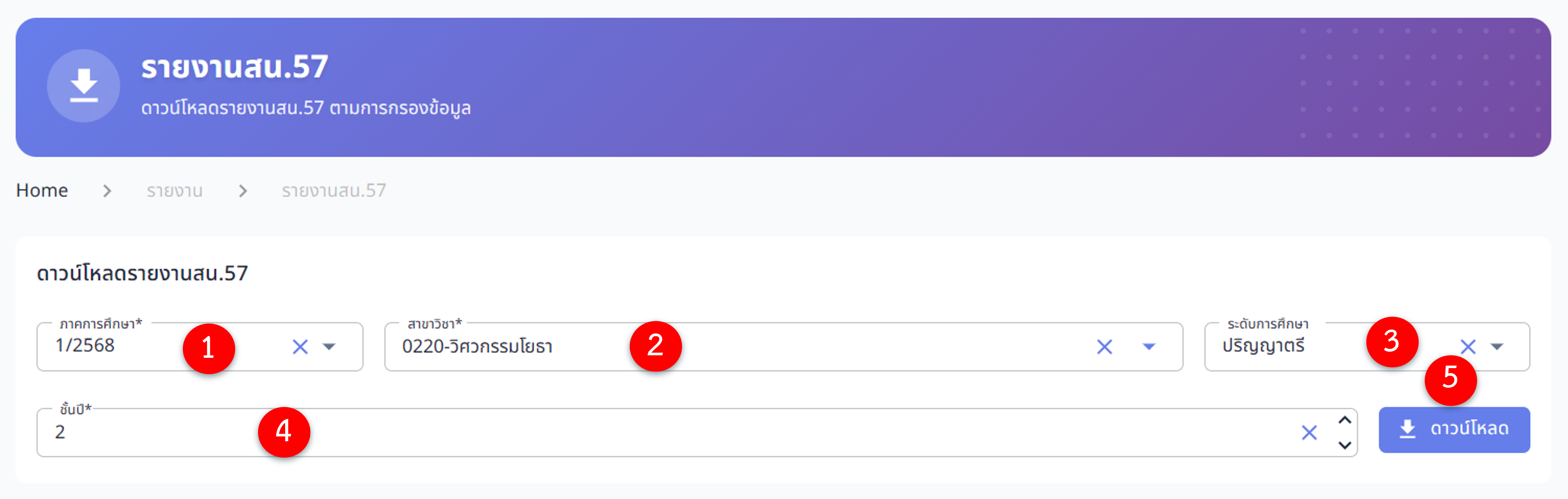Focus the ชั้นปี number input
Viewport: 1568px width, 499px height.
pos(609,433)
